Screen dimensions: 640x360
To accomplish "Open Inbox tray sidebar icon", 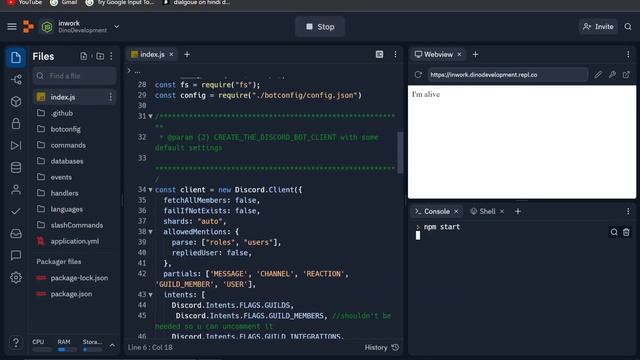I will pos(16,233).
